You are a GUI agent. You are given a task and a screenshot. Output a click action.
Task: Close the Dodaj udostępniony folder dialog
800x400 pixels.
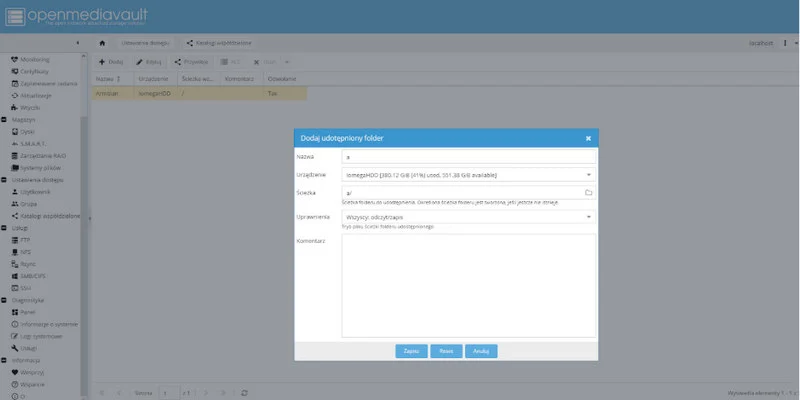(588, 138)
